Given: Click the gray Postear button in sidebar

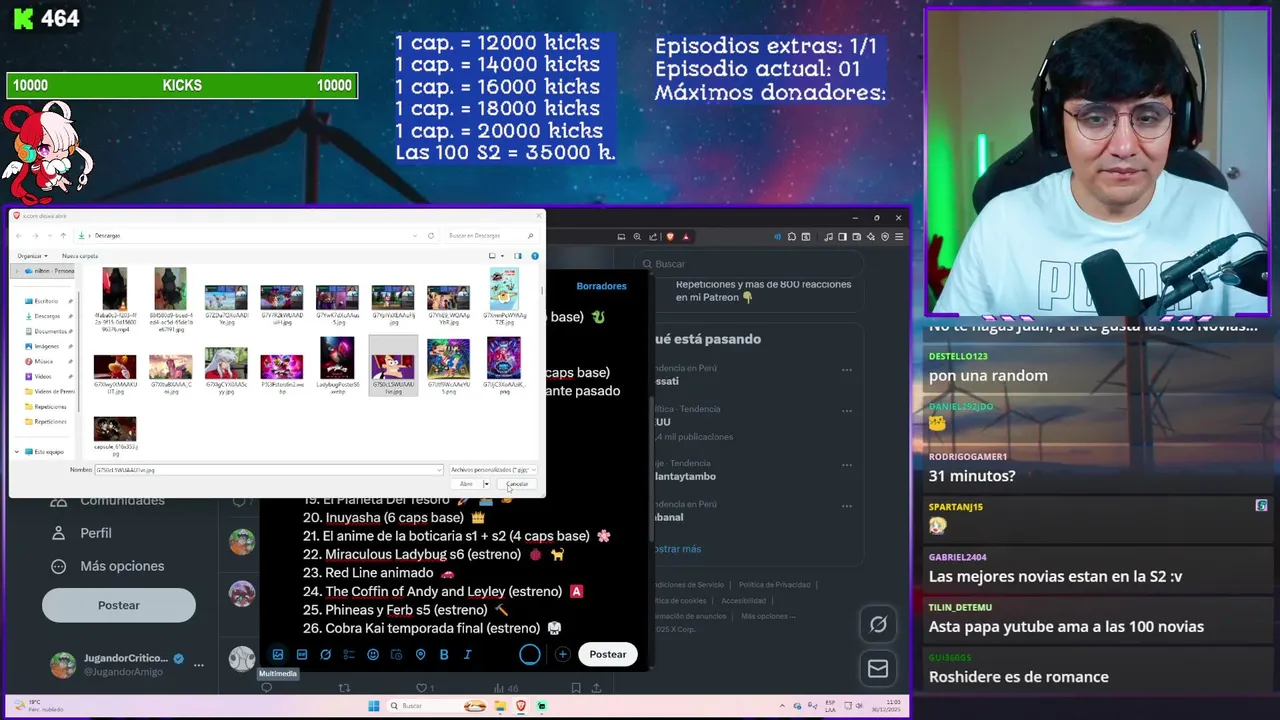Looking at the screenshot, I should point(118,605).
